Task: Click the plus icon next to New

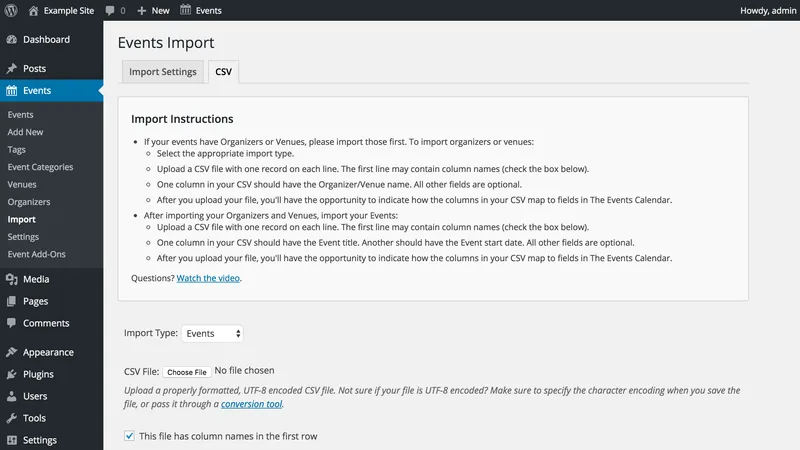Action: (142, 10)
